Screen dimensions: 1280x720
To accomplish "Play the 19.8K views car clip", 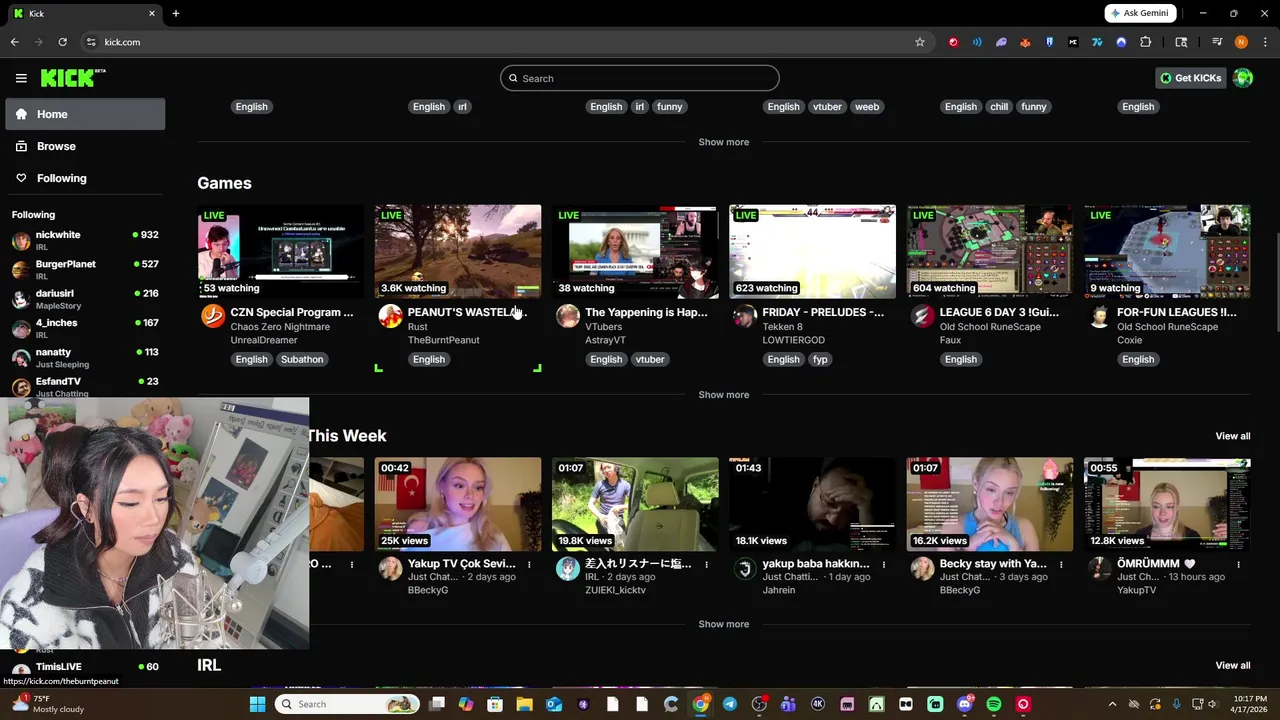I will (x=635, y=504).
